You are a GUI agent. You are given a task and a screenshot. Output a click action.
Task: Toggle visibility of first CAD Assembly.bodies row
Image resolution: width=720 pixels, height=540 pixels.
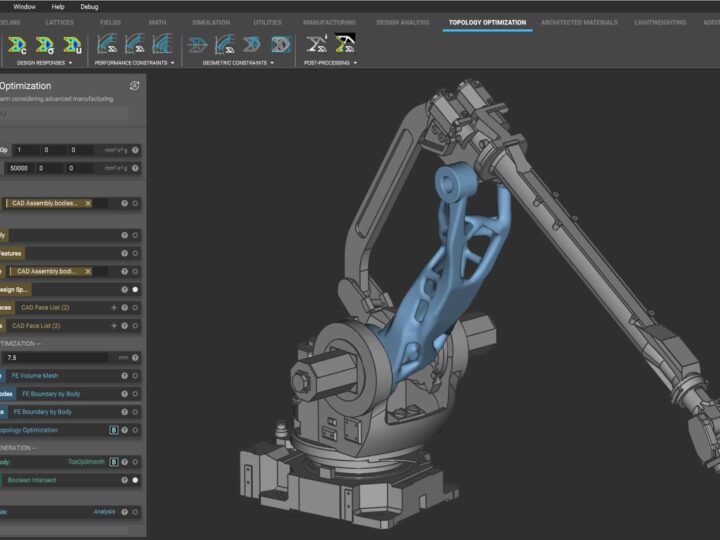click(x=135, y=203)
